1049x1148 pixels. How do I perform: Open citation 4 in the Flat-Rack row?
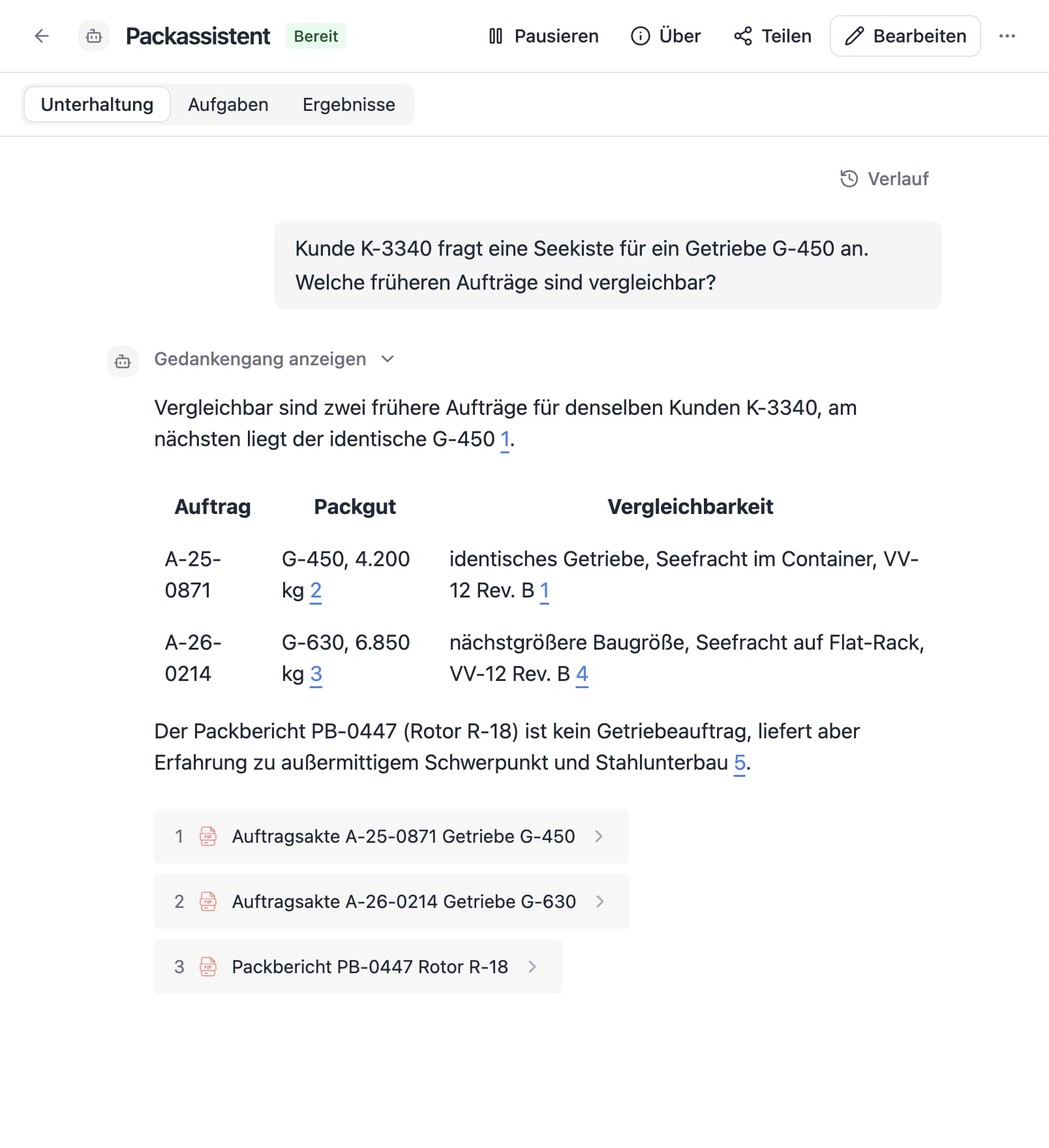(582, 674)
